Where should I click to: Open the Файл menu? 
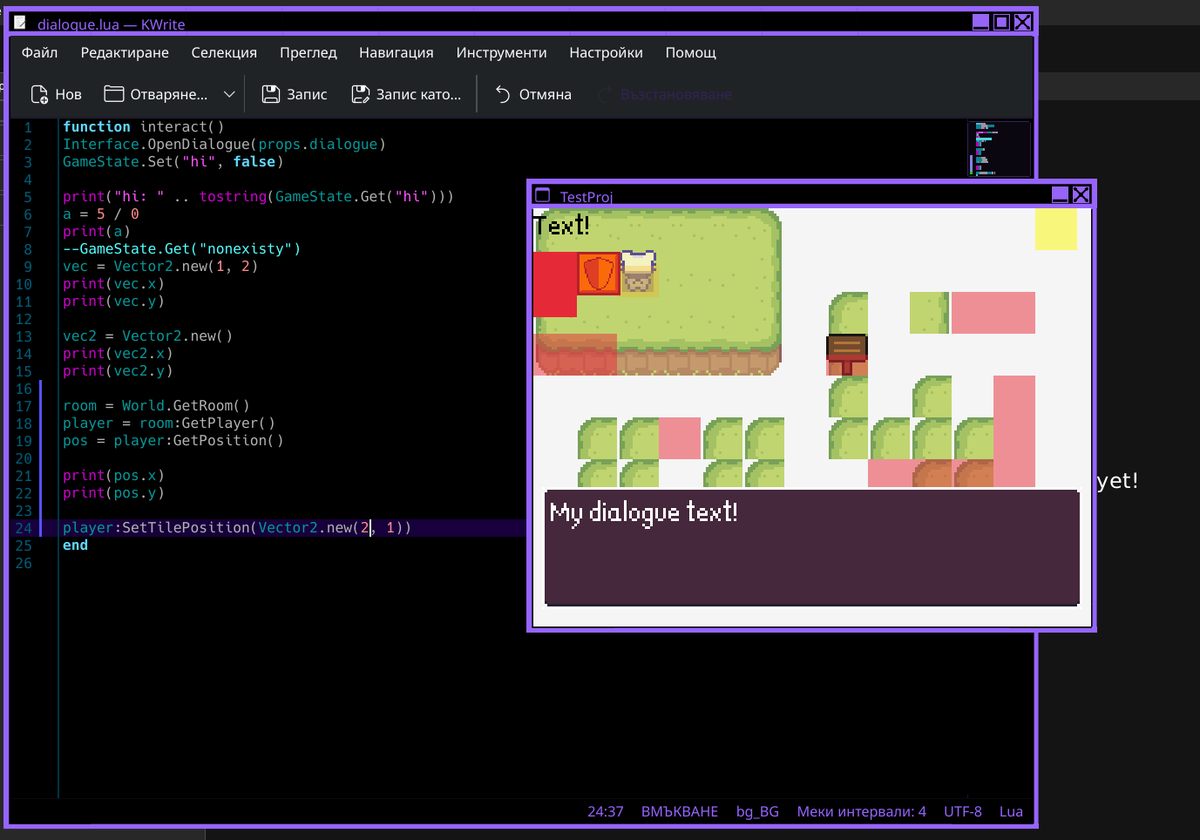point(40,53)
